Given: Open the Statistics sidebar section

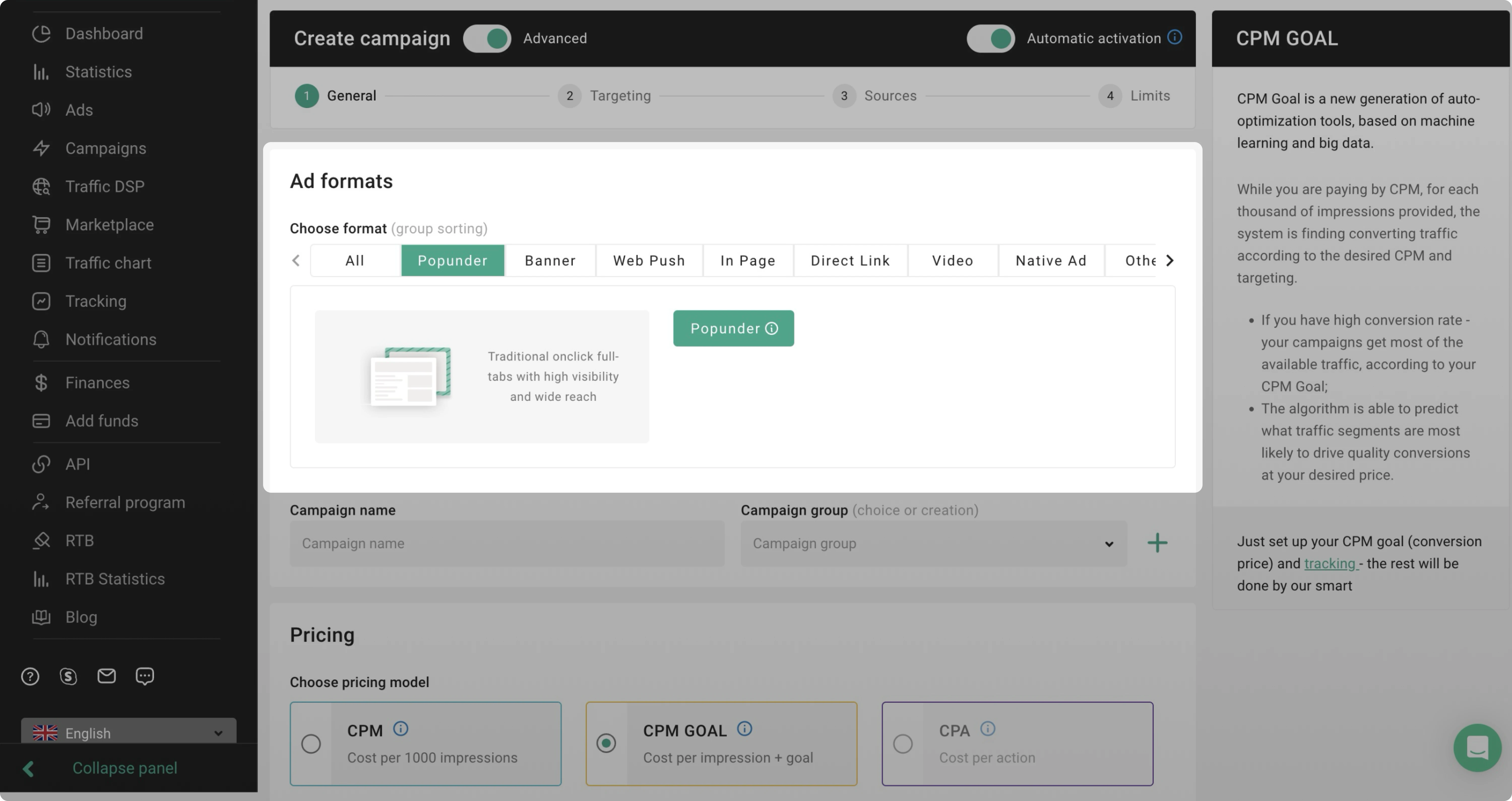Looking at the screenshot, I should [x=98, y=72].
